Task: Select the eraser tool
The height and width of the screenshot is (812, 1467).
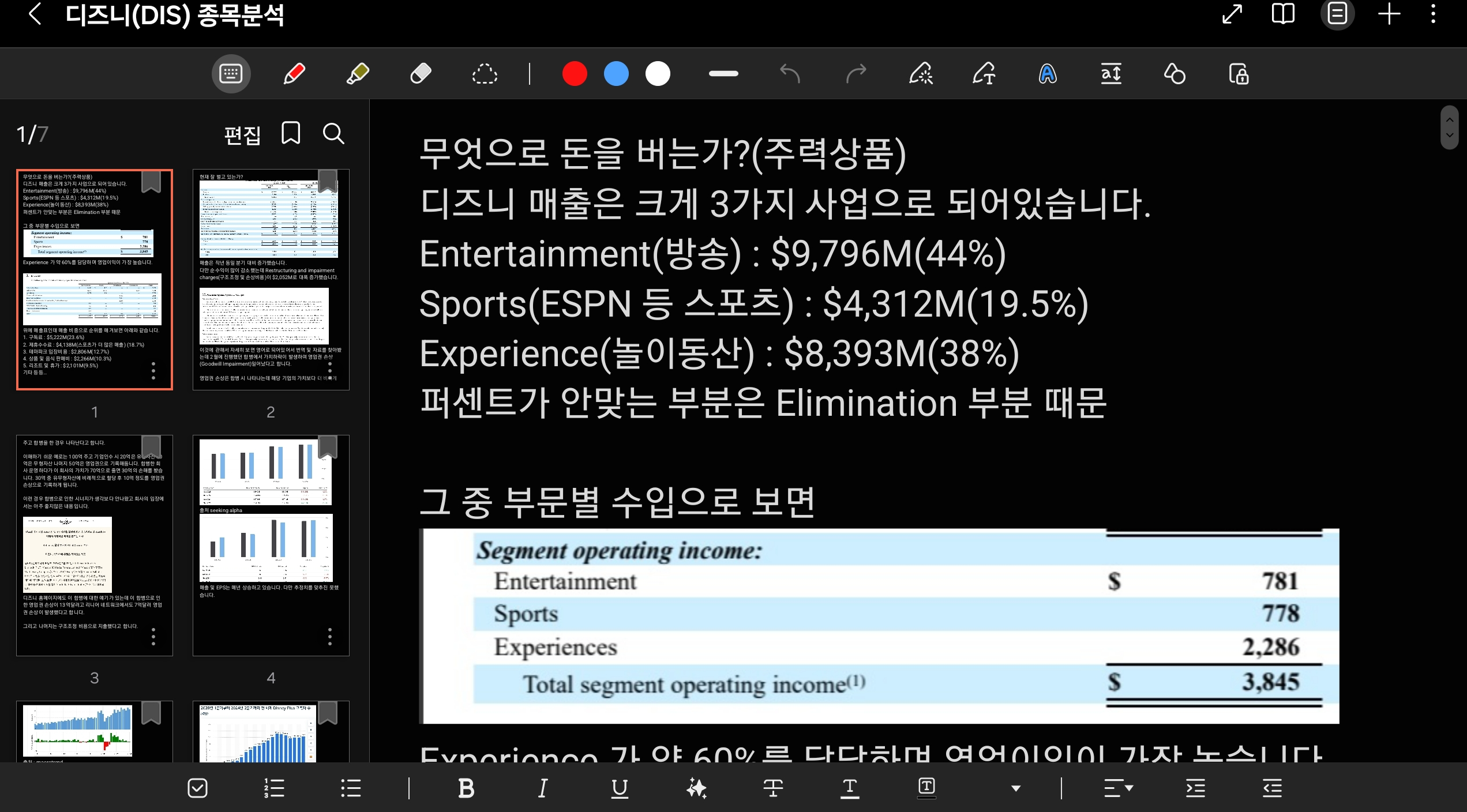Action: coord(421,74)
